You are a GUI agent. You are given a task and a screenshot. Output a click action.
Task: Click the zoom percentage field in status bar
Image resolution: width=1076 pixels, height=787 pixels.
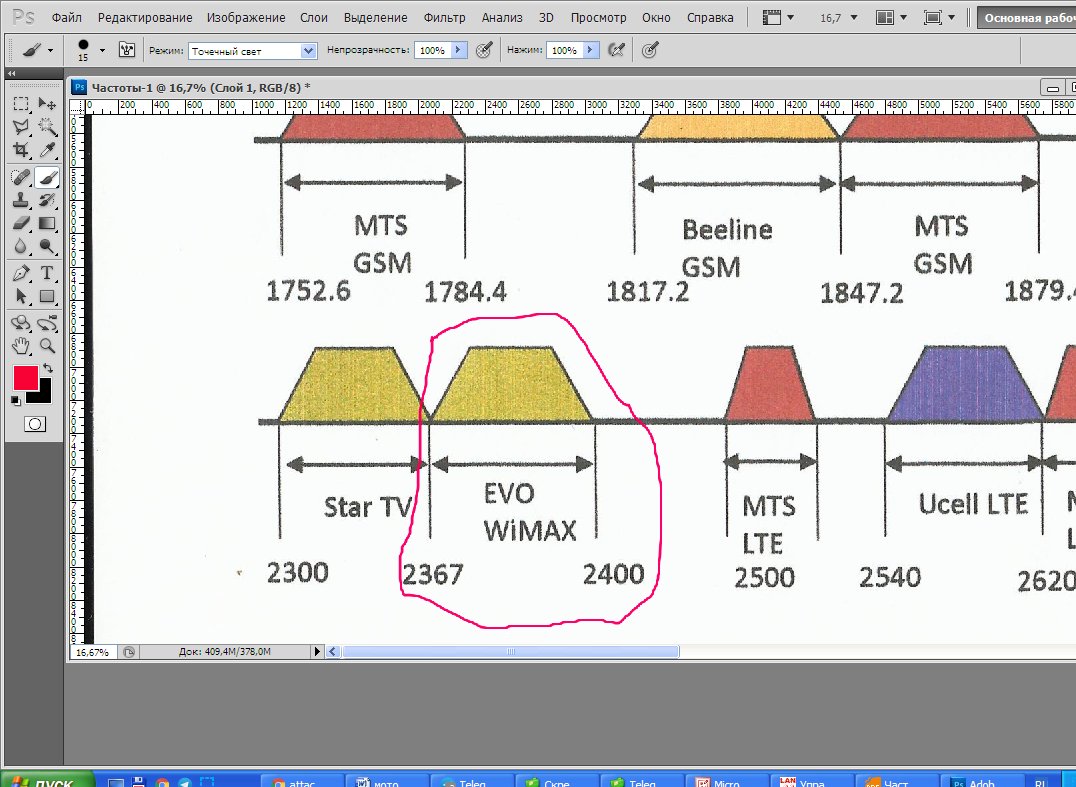[94, 652]
